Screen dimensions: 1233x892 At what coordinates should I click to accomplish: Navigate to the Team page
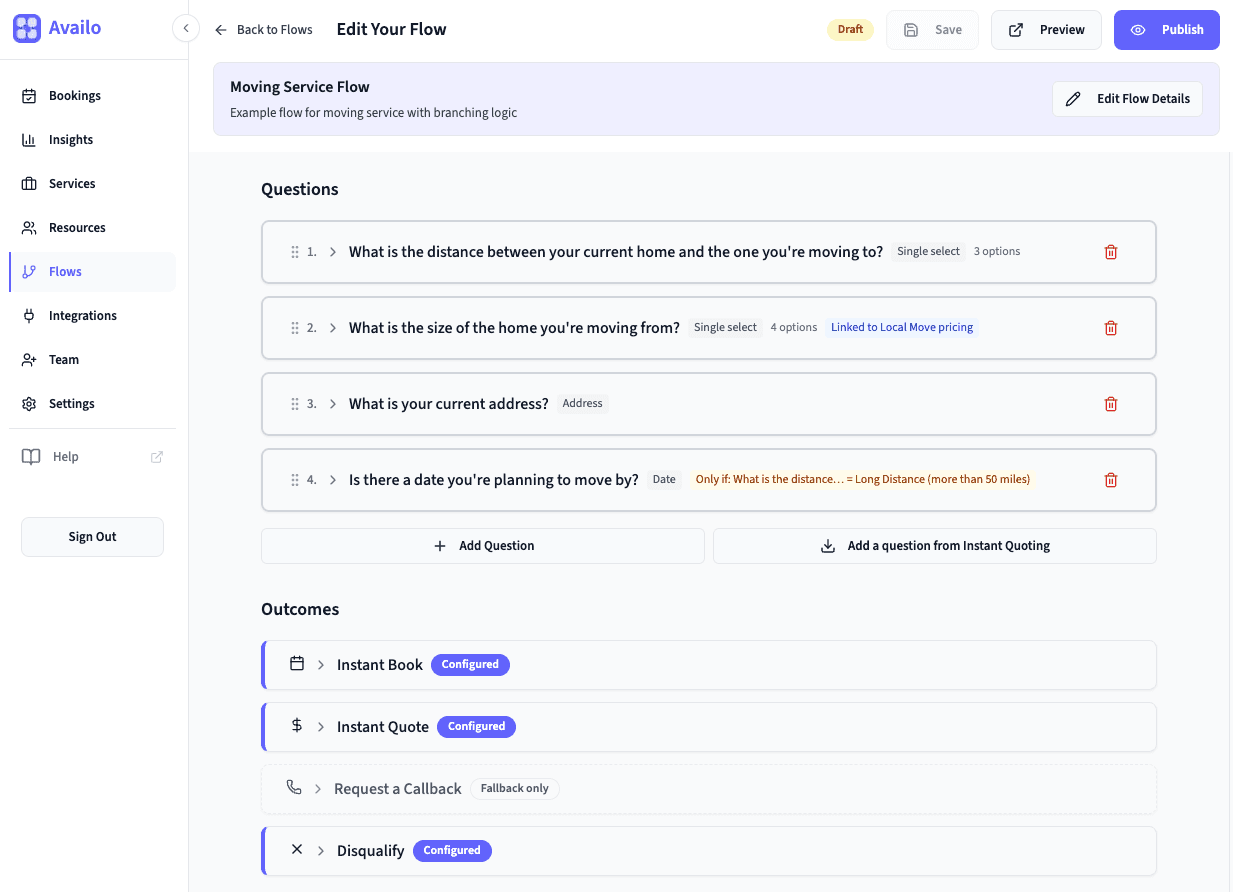click(x=27, y=359)
